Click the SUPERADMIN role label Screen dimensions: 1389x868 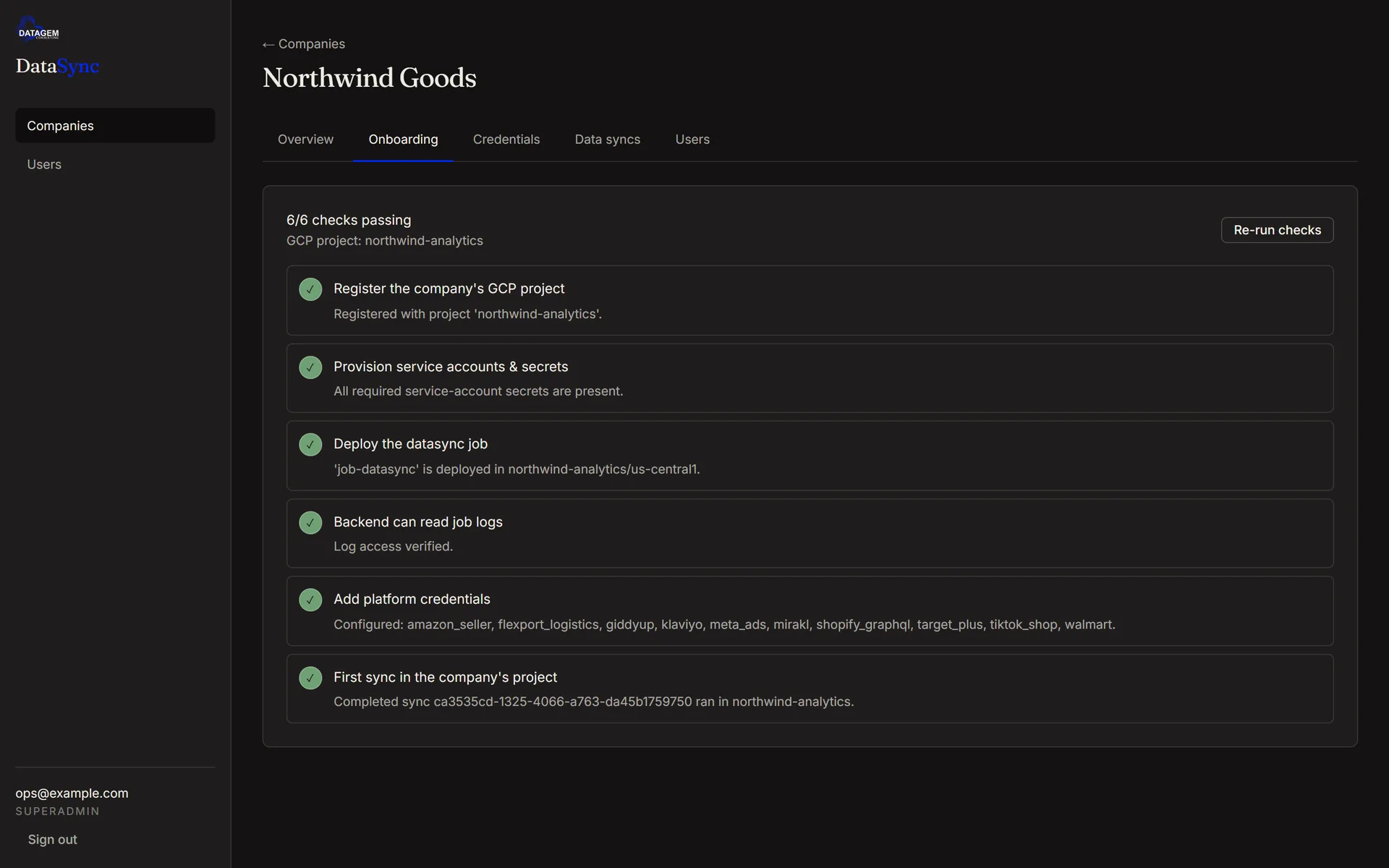pyautogui.click(x=57, y=812)
